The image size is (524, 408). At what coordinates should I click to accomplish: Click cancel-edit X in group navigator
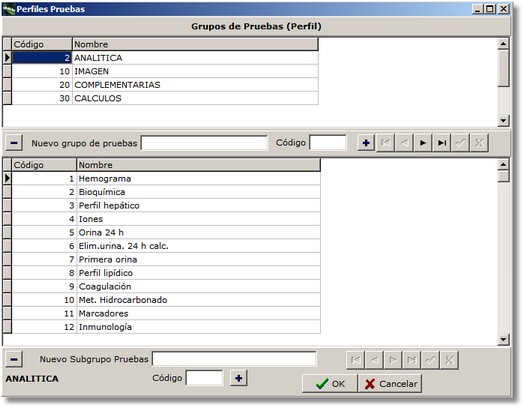[479, 143]
